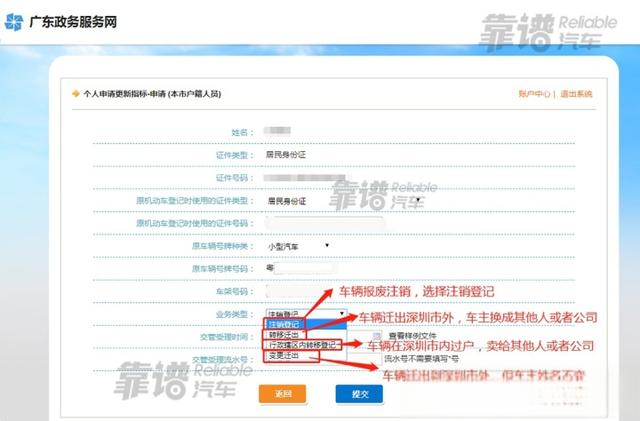
Task: Open the 账户中心 link
Action: [x=534, y=94]
